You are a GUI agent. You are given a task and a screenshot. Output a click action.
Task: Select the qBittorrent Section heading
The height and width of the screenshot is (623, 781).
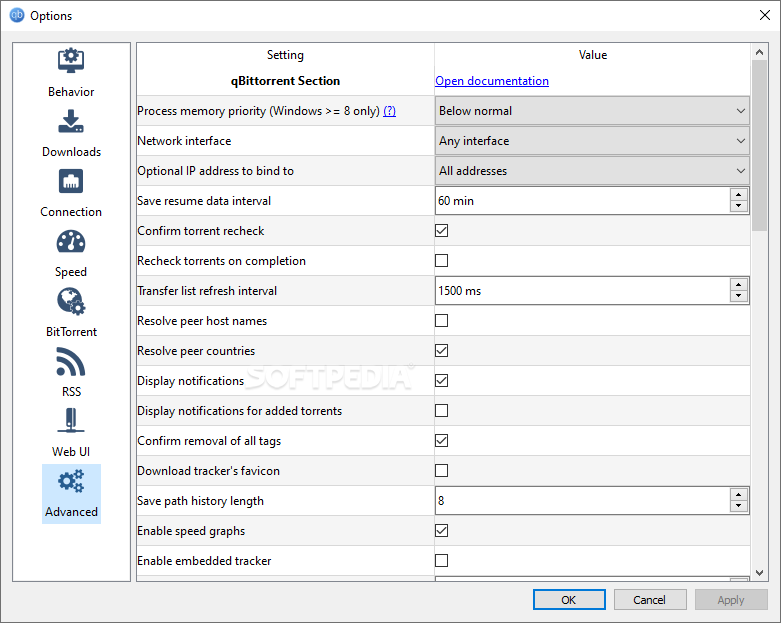(285, 81)
